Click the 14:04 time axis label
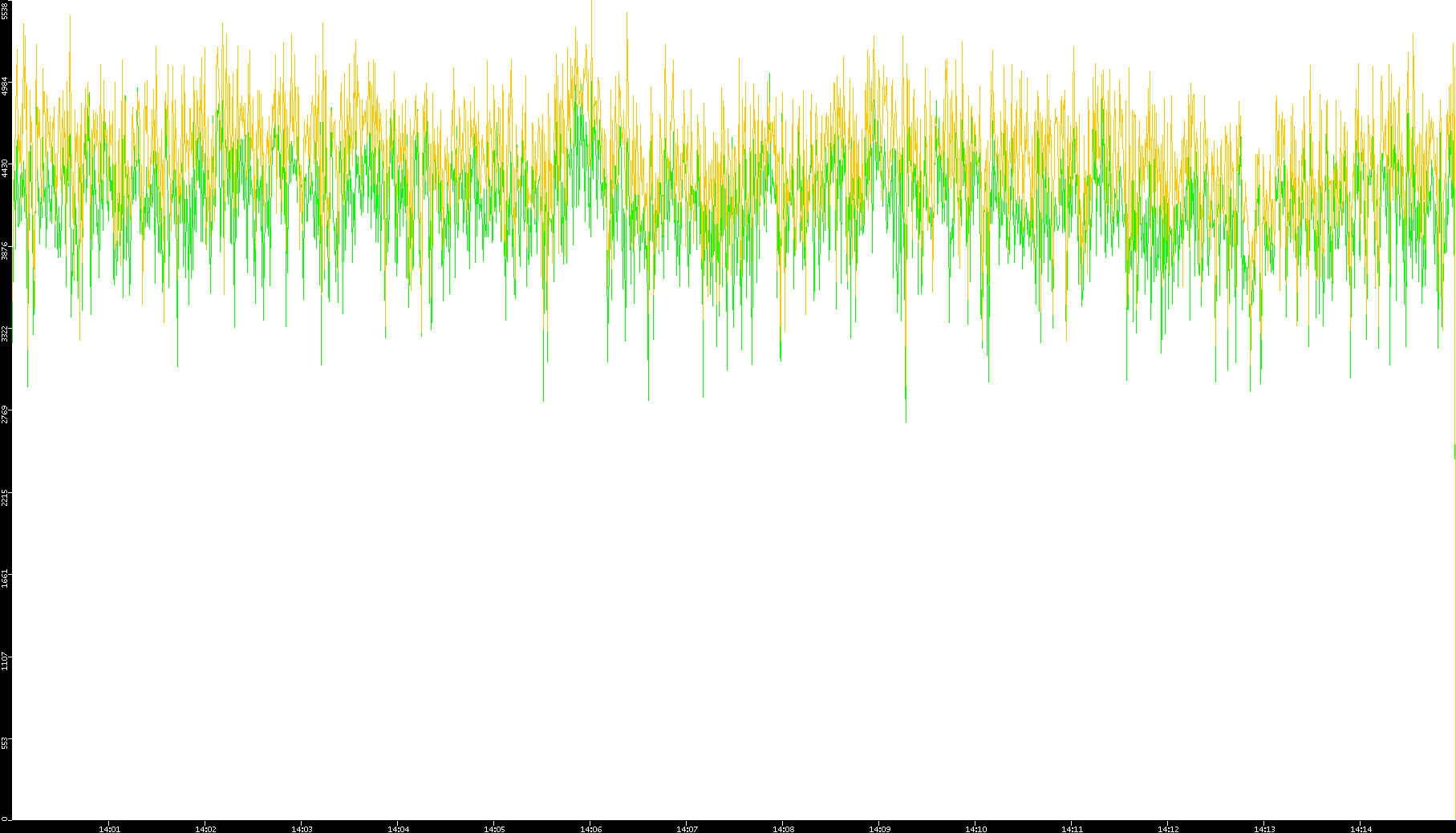Image resolution: width=1456 pixels, height=833 pixels. [398, 829]
